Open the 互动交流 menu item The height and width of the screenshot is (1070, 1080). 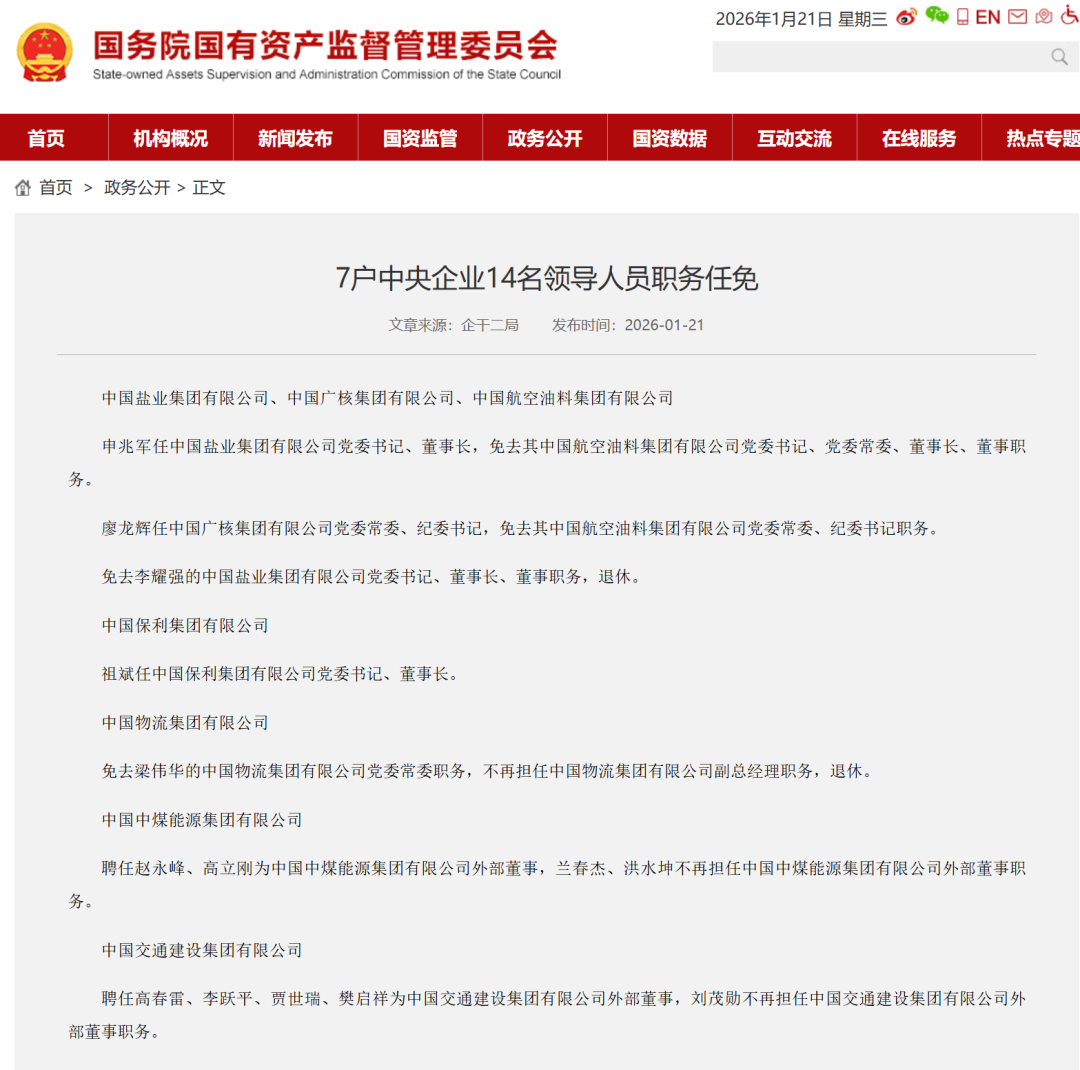pos(794,137)
